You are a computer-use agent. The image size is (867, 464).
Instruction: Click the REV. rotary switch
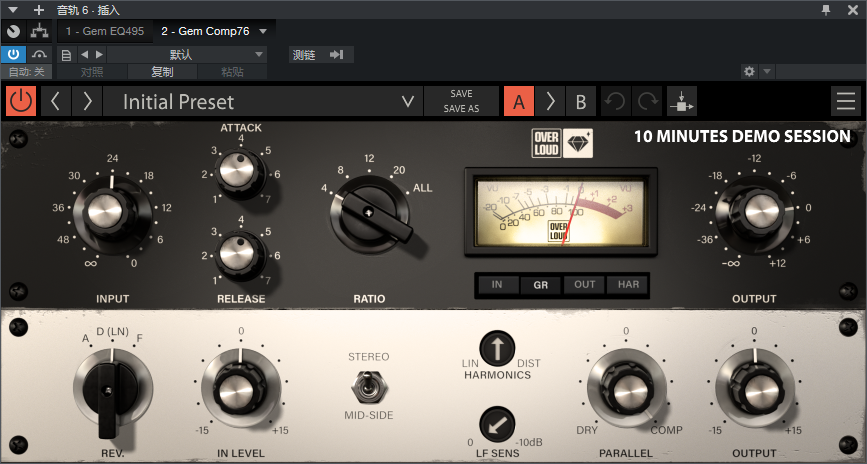(x=112, y=393)
